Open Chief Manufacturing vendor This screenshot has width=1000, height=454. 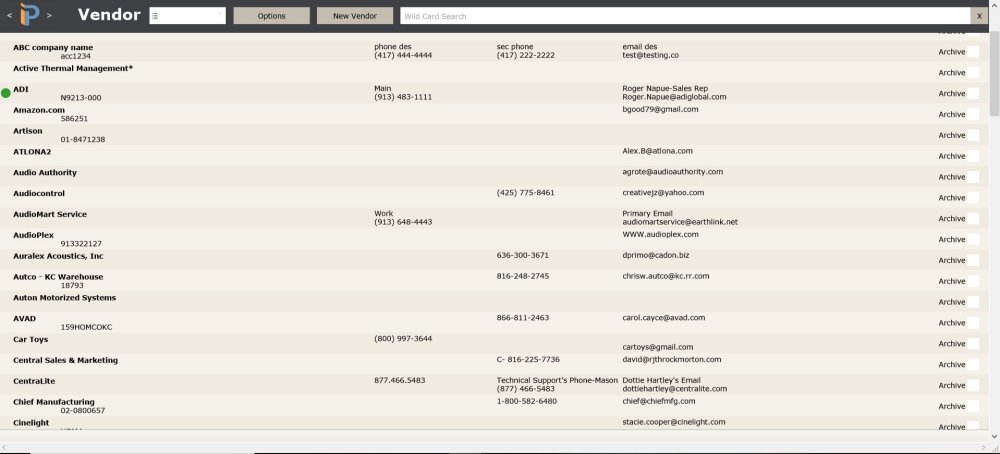[54, 402]
